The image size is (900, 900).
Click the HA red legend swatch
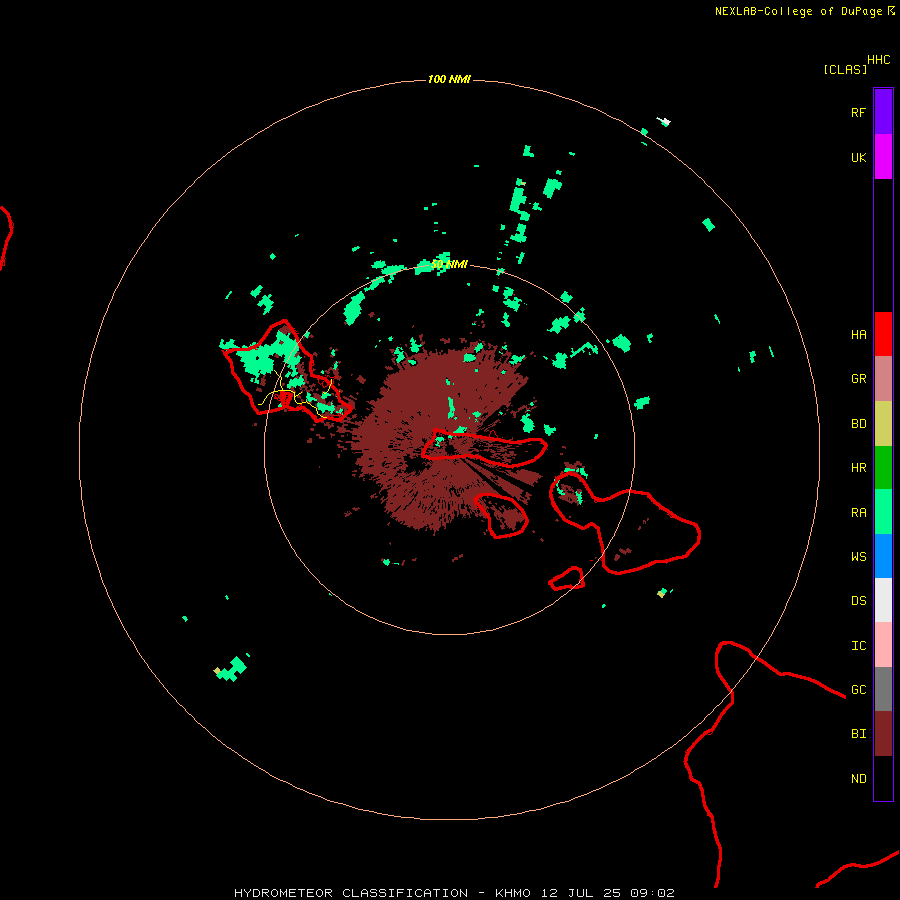[x=883, y=334]
